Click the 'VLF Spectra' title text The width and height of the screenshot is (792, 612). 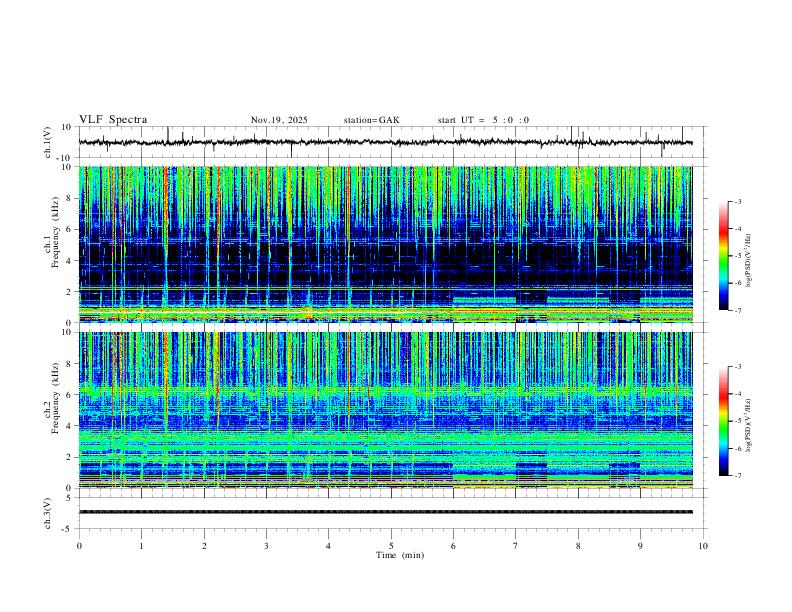pyautogui.click(x=113, y=120)
